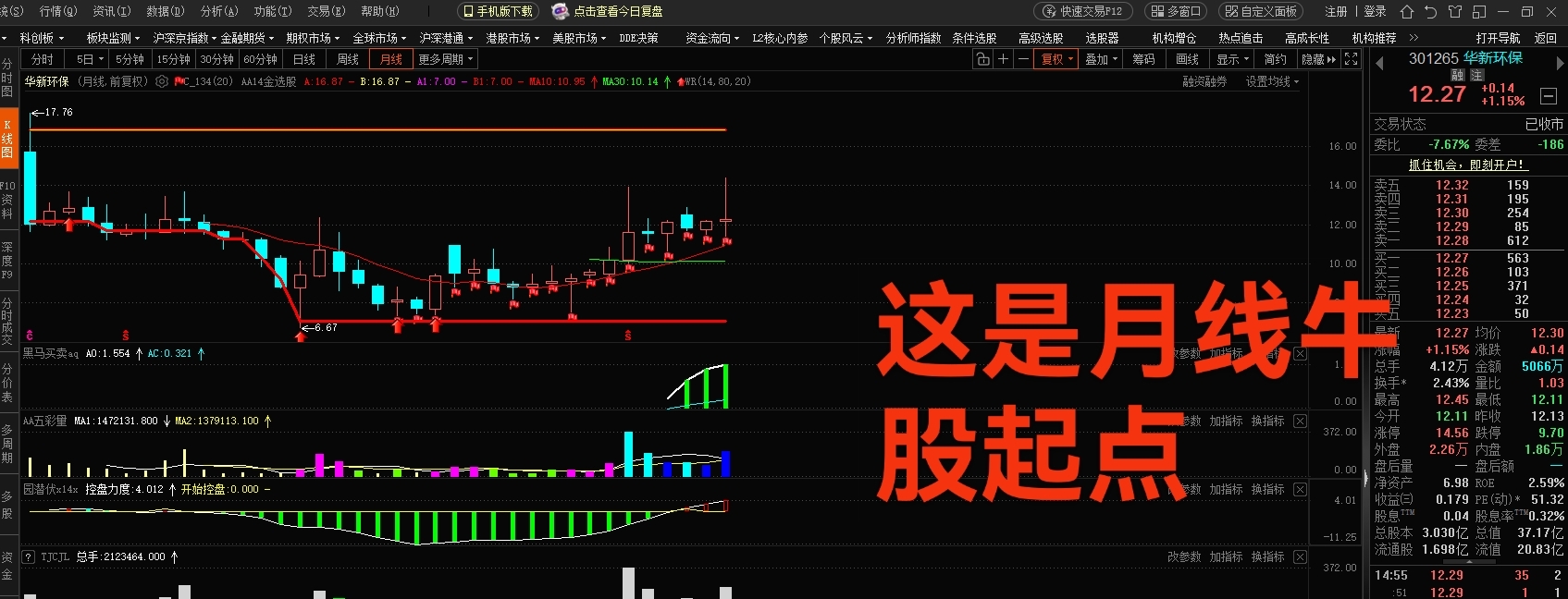Open the 帮助(H) menu
1568x599 pixels.
click(x=379, y=11)
